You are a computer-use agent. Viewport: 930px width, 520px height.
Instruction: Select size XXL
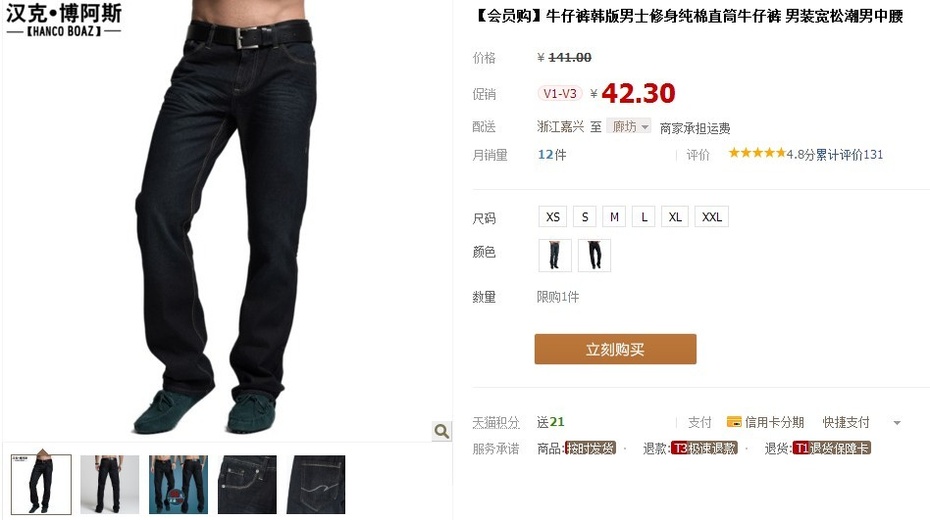coord(712,217)
